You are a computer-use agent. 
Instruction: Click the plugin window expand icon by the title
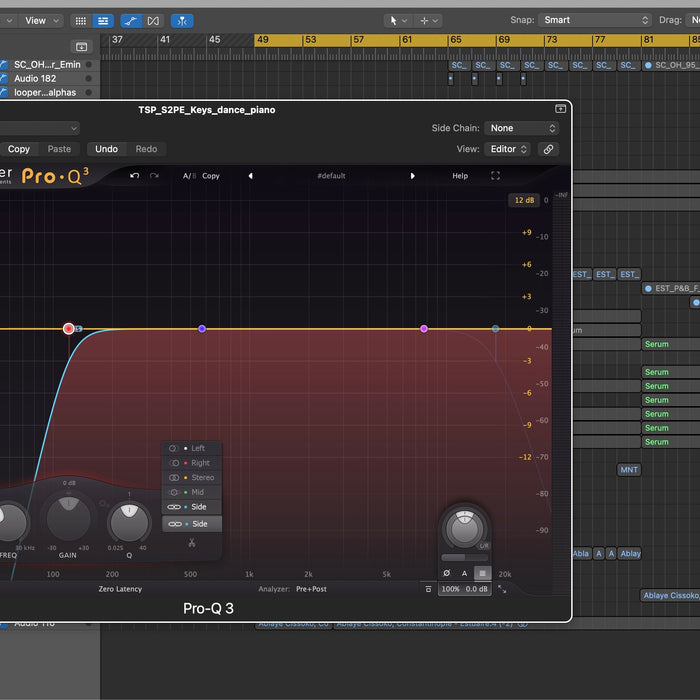pos(560,108)
